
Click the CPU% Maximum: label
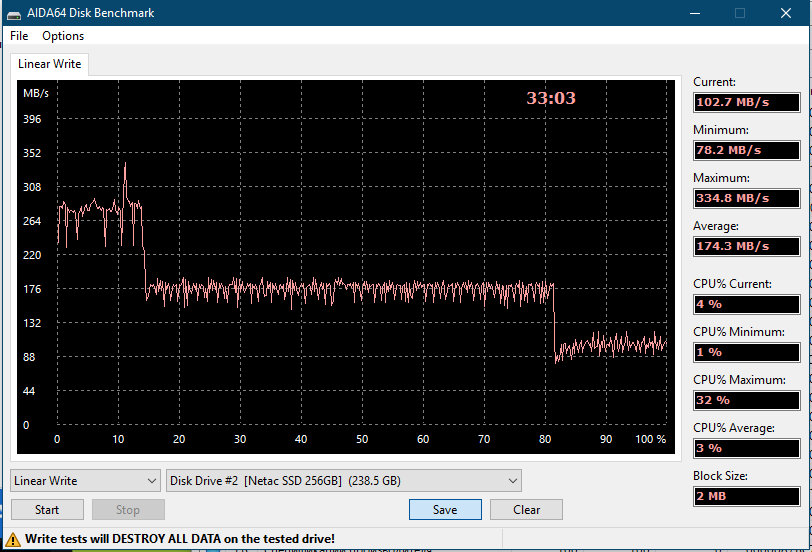tap(739, 380)
